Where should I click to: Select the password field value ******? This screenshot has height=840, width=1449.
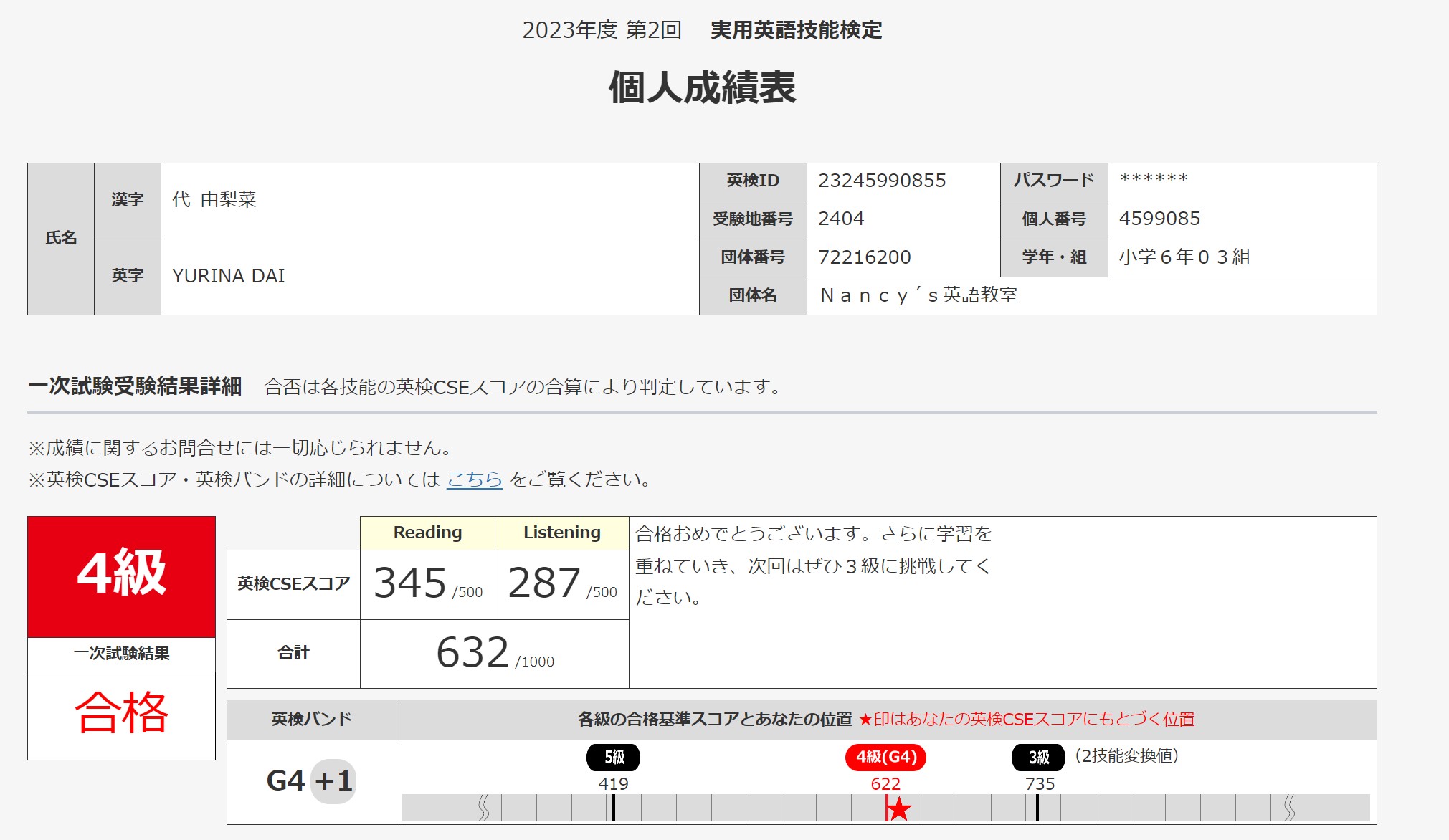point(1154,179)
